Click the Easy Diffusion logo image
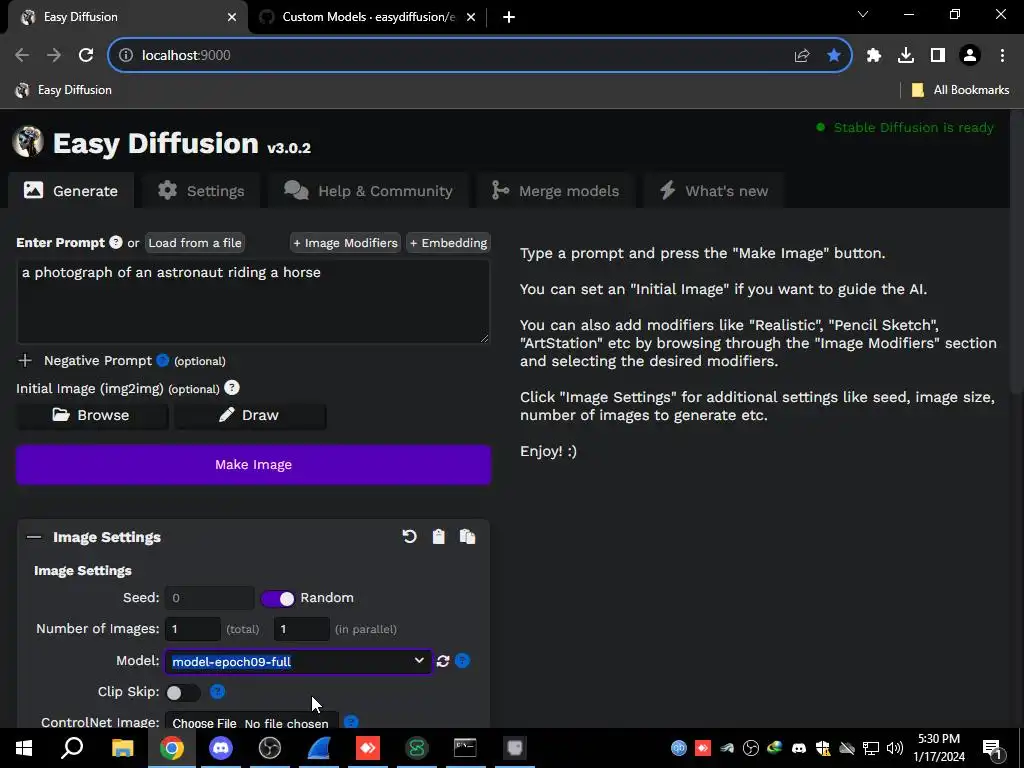 (x=28, y=142)
